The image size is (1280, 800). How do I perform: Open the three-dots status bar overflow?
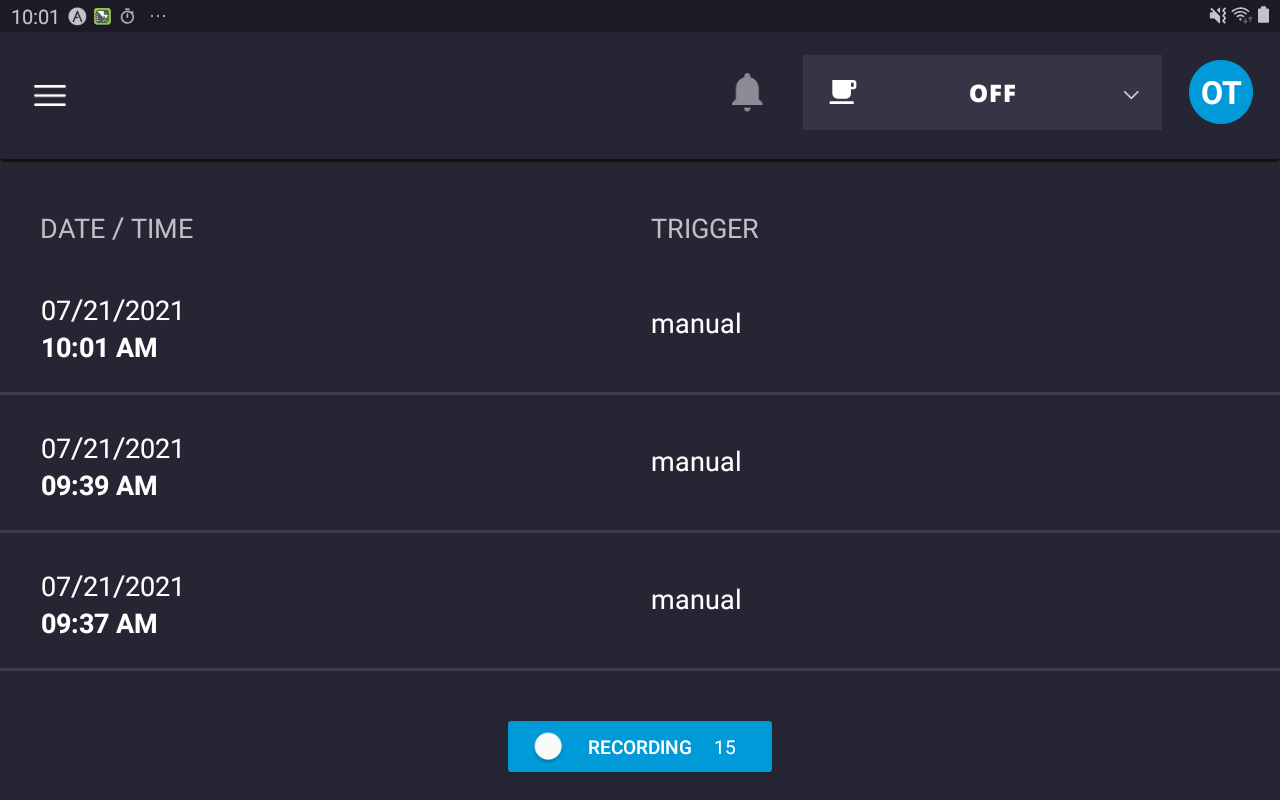coord(158,16)
